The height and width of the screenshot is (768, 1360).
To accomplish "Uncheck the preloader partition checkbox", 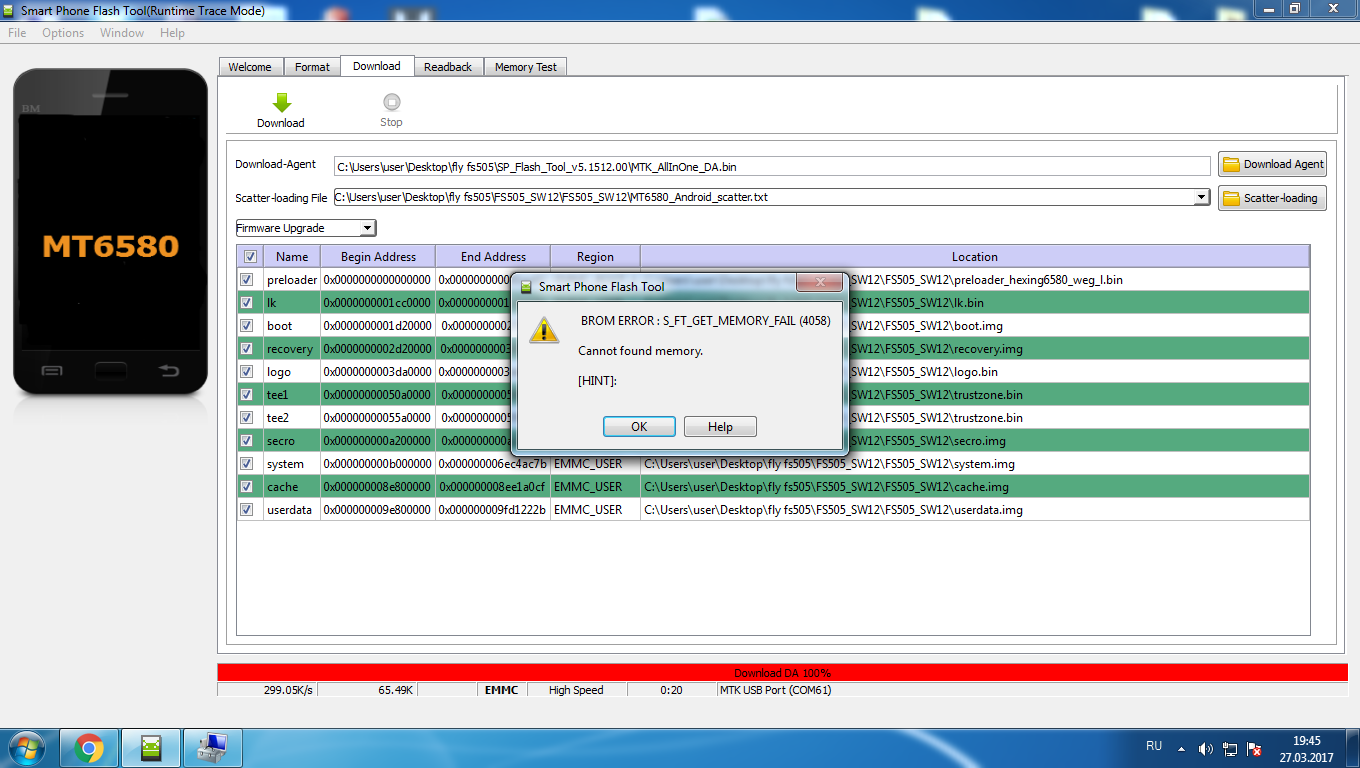I will [x=247, y=280].
